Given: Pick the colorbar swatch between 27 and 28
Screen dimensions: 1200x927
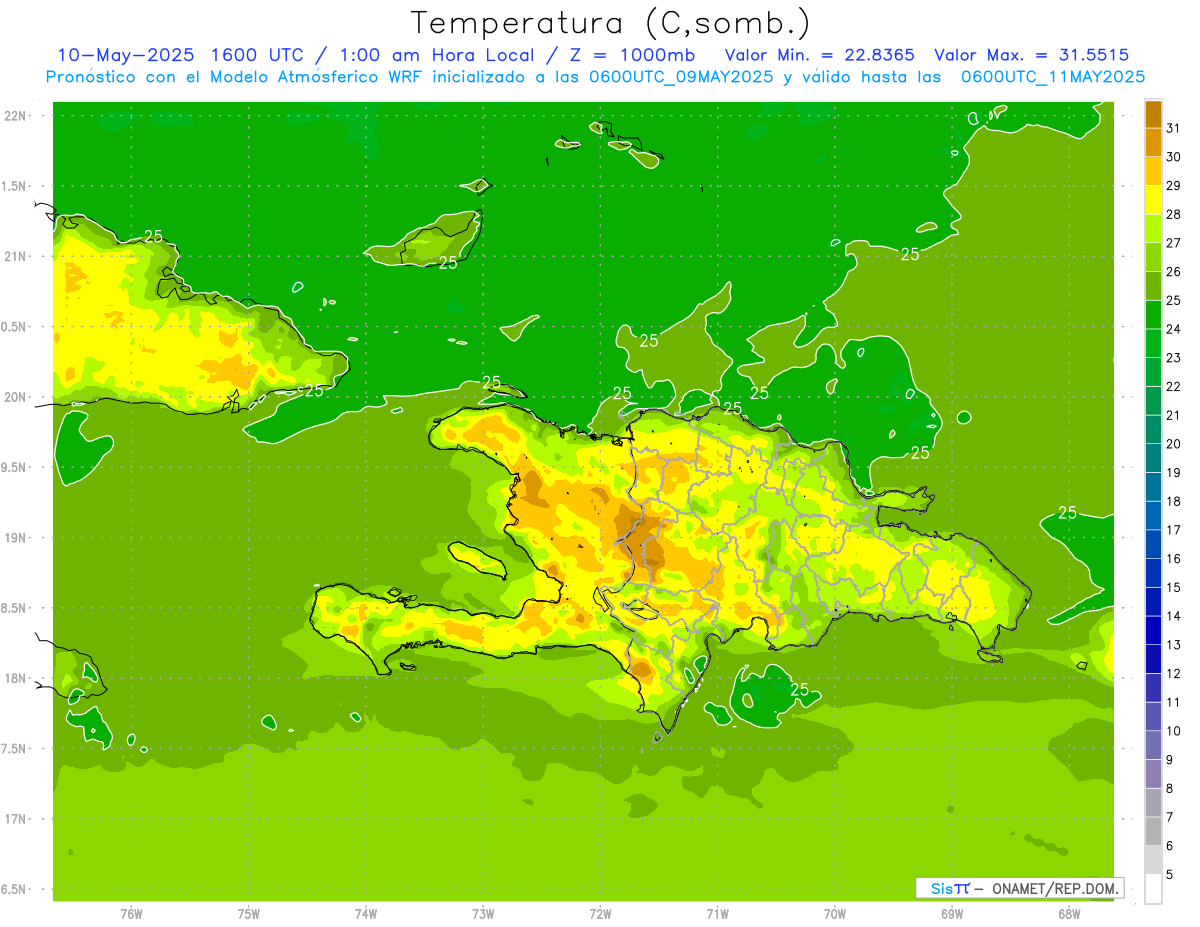Looking at the screenshot, I should 1153,229.
